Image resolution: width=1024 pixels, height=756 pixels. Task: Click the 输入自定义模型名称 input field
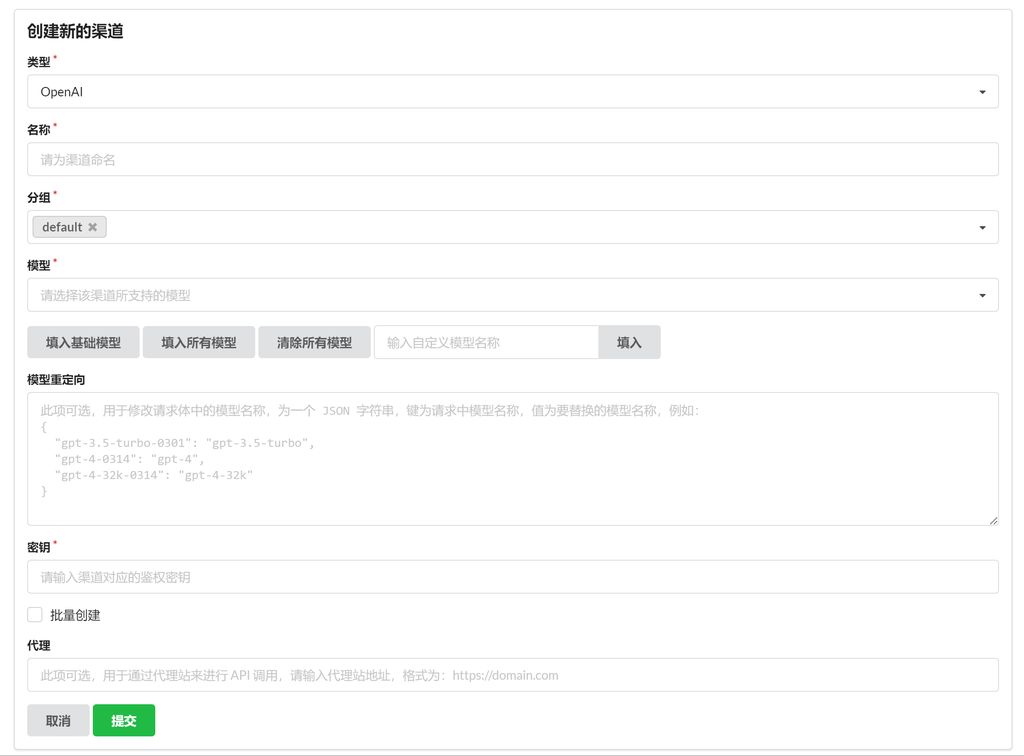pyautogui.click(x=486, y=342)
